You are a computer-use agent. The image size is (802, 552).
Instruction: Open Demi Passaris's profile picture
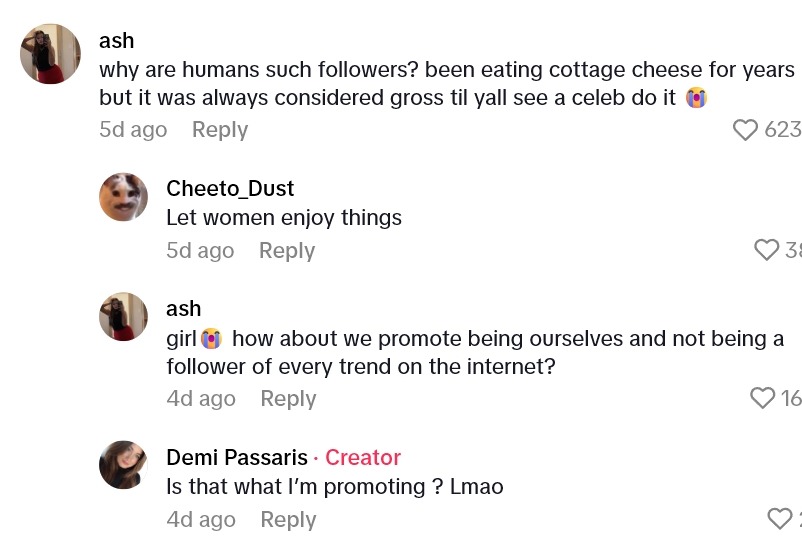click(x=124, y=465)
